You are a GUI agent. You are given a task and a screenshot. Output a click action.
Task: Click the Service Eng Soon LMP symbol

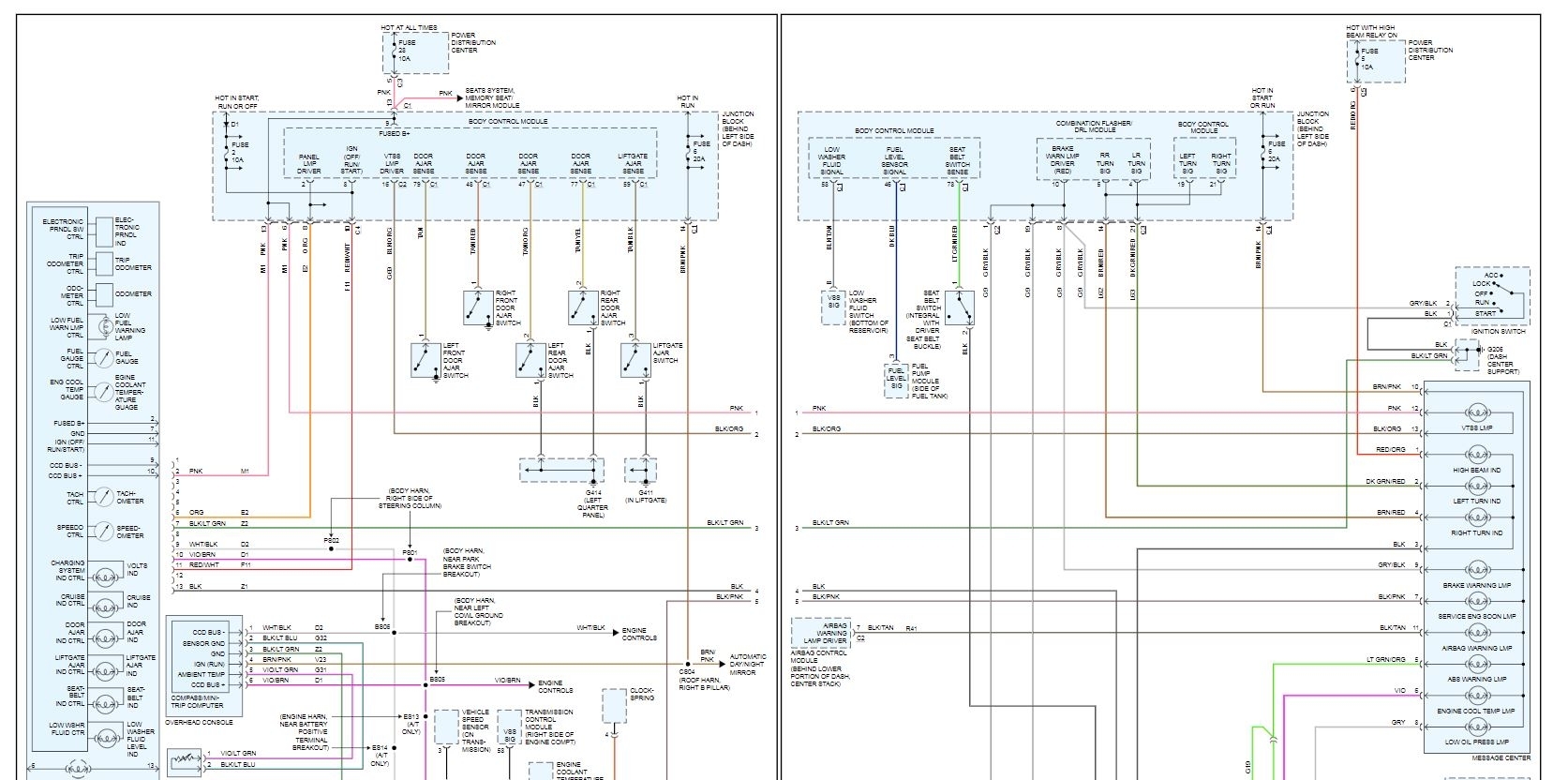1476,601
